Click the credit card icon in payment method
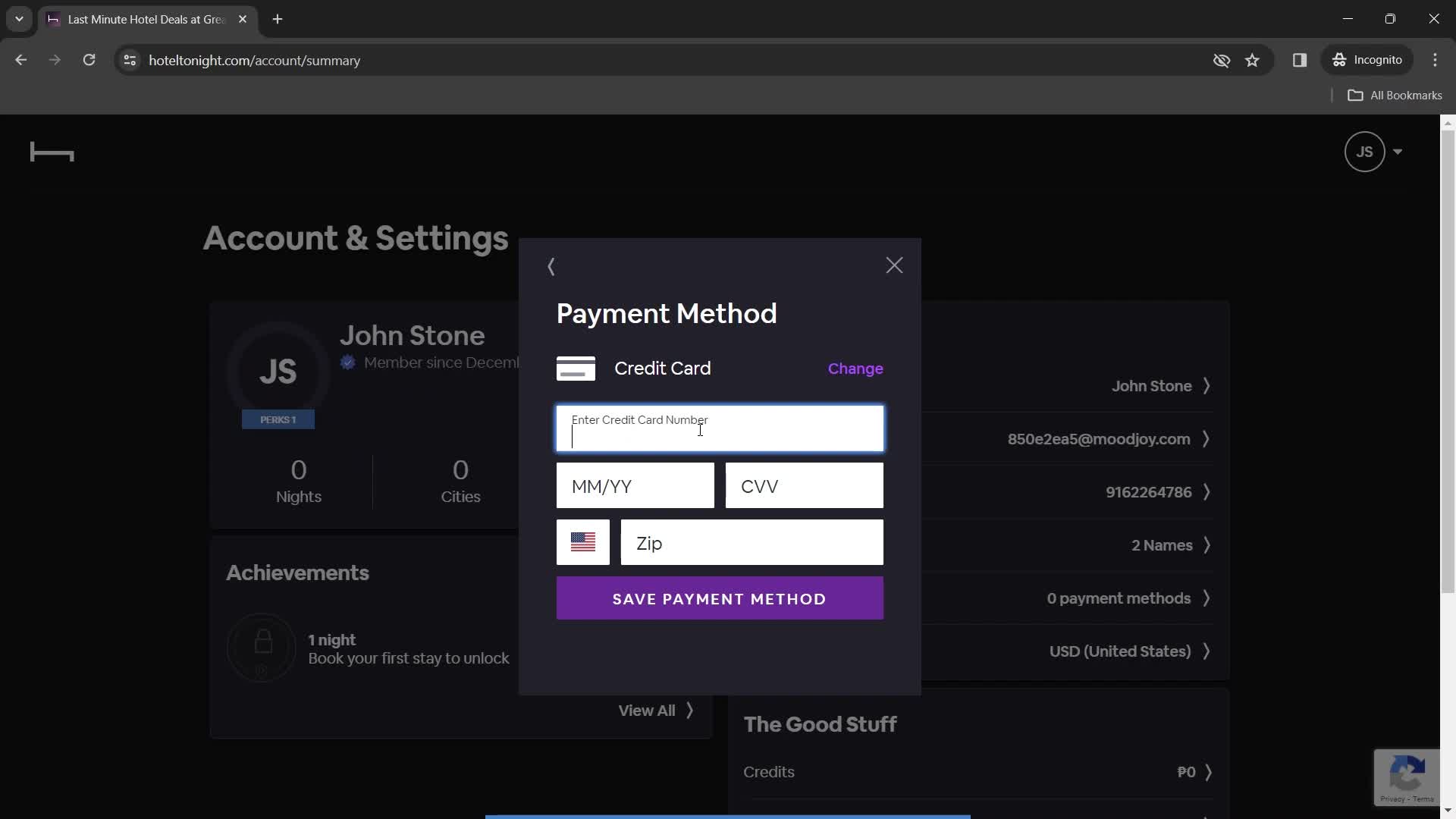 (x=576, y=368)
